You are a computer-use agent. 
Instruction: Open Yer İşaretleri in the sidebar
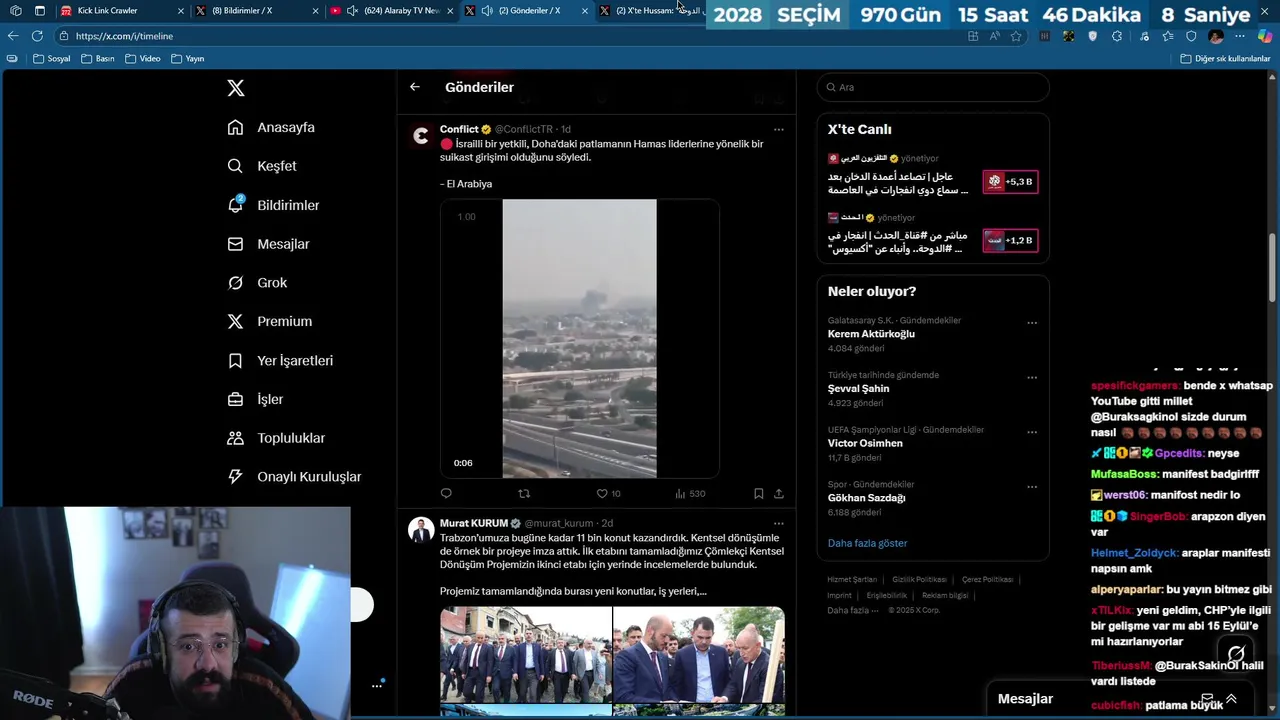(x=280, y=360)
